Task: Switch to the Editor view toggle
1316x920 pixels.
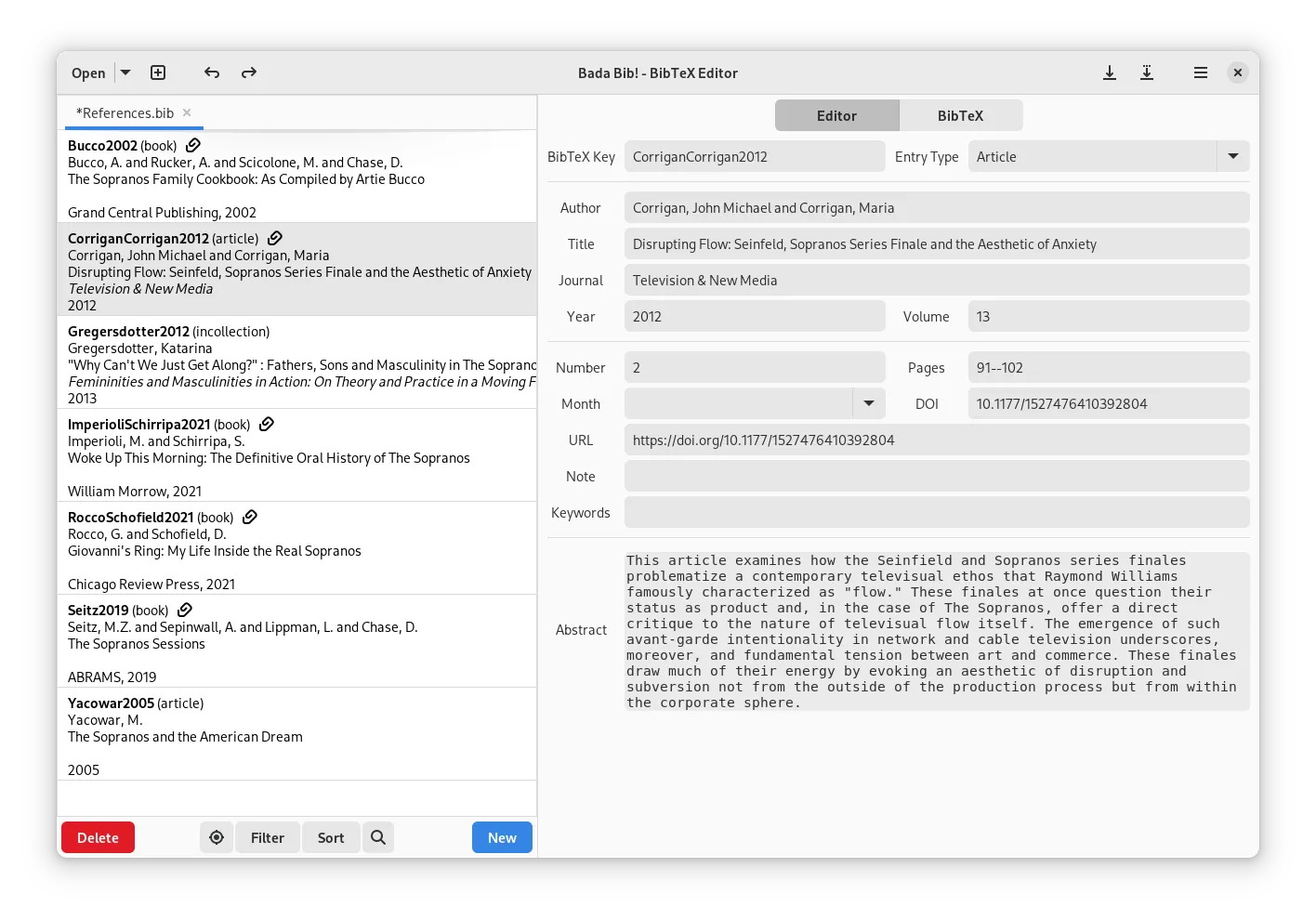Action: pyautogui.click(x=836, y=115)
